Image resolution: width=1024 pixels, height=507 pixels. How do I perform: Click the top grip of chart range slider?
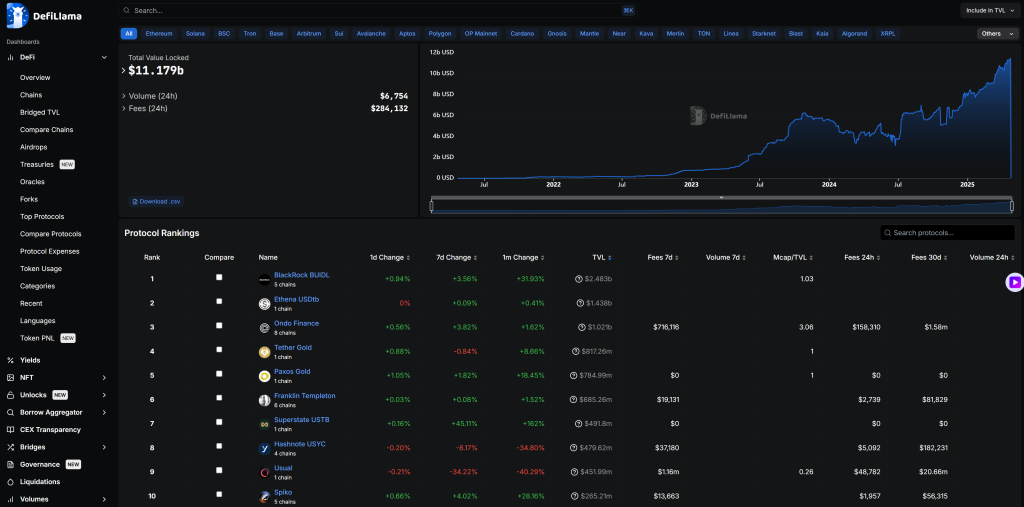point(722,197)
